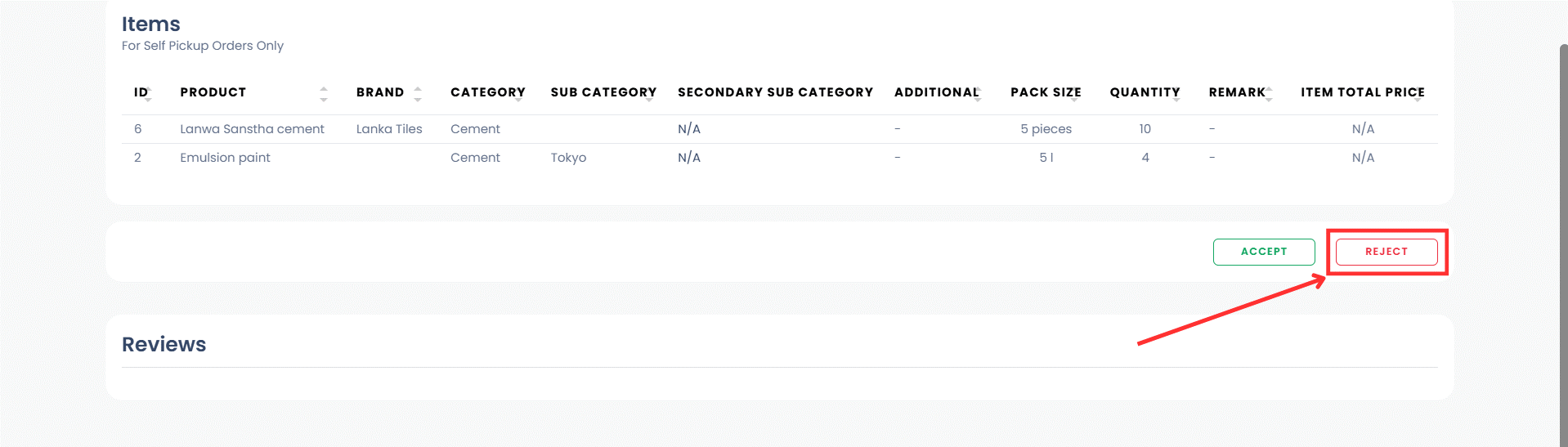
Task: Select the Emulsion paint product row
Action: (x=225, y=158)
